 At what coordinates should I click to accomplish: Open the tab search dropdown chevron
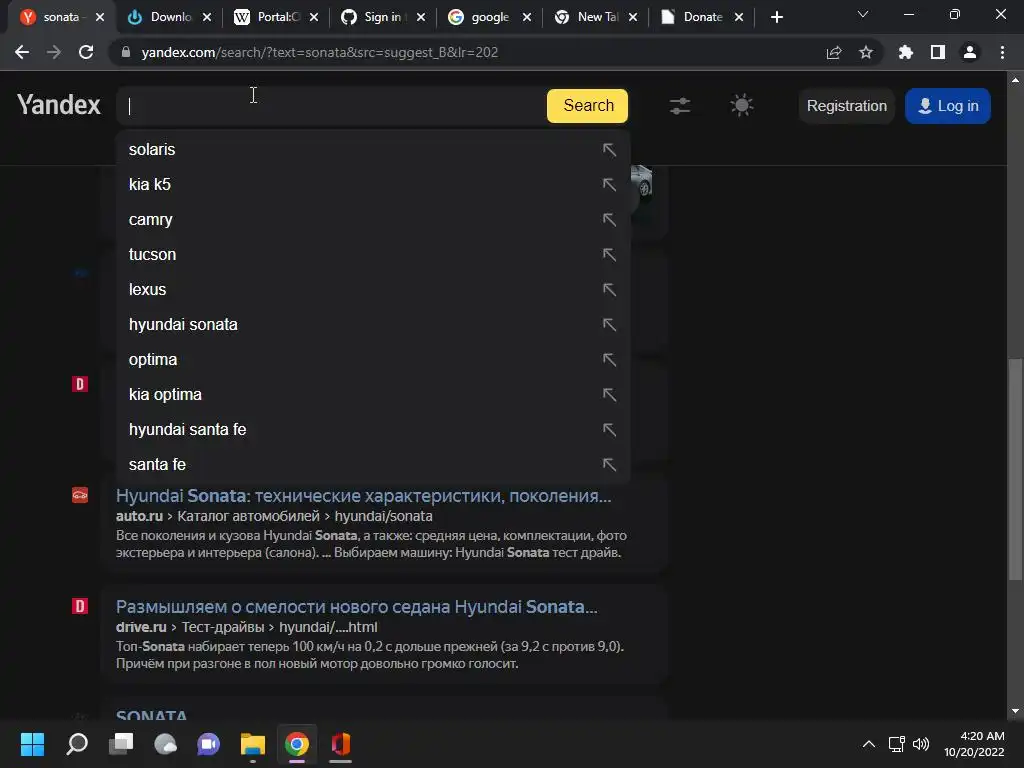point(863,14)
